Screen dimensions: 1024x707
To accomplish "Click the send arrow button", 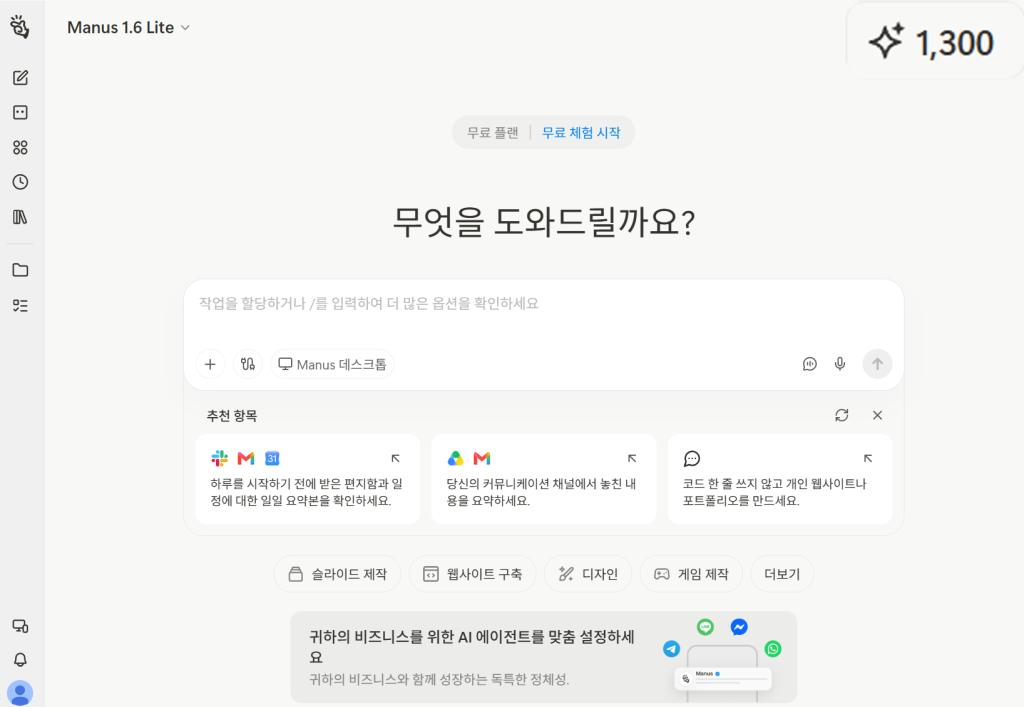I will point(877,364).
